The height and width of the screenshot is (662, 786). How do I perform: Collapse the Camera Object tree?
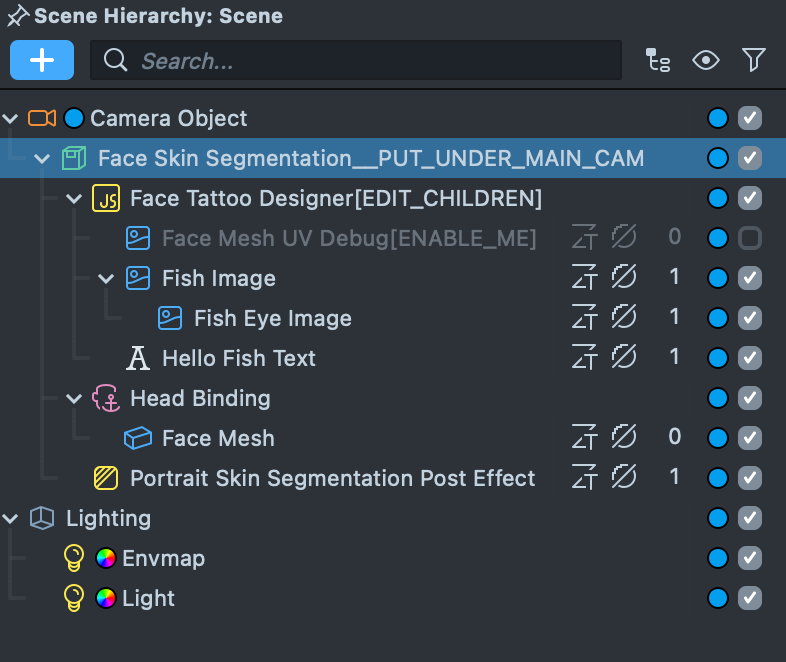click(11, 118)
